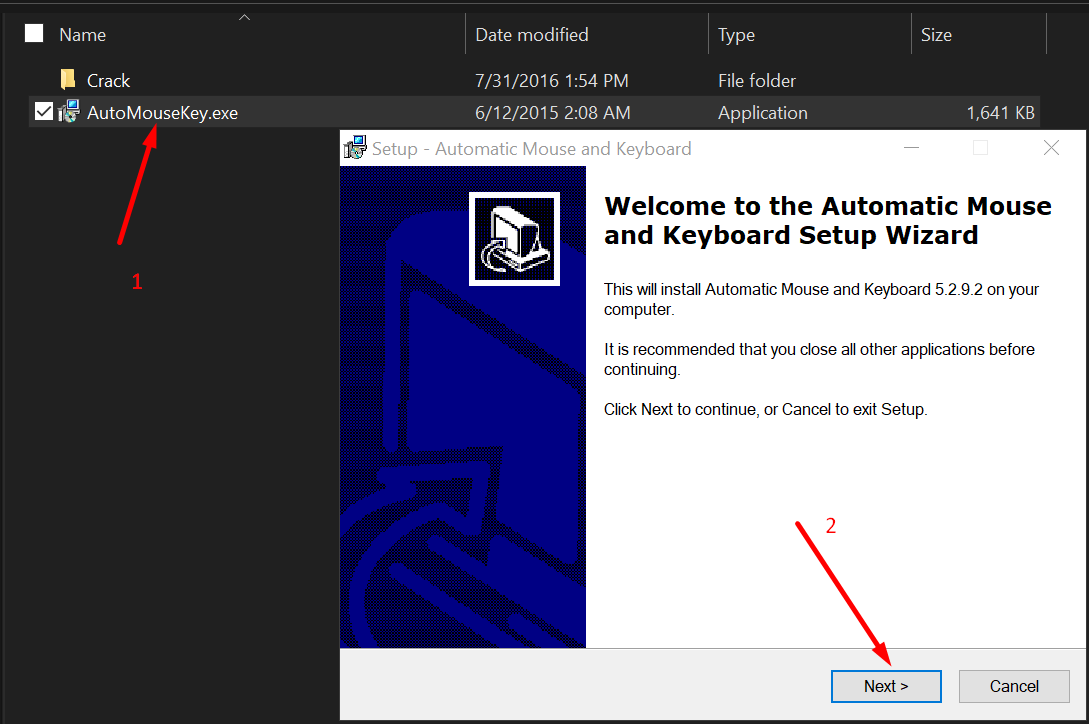The width and height of the screenshot is (1089, 724).
Task: Click the Setup window title text
Action: tap(531, 149)
